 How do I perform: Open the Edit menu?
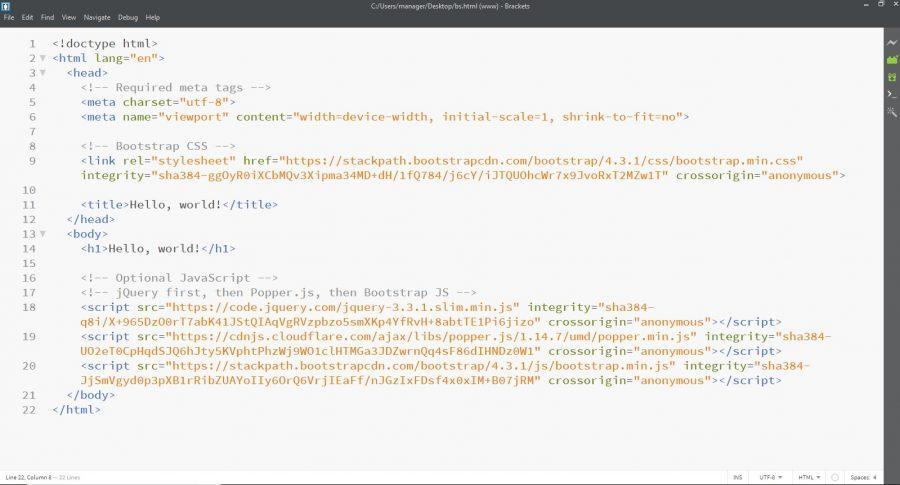[28, 18]
